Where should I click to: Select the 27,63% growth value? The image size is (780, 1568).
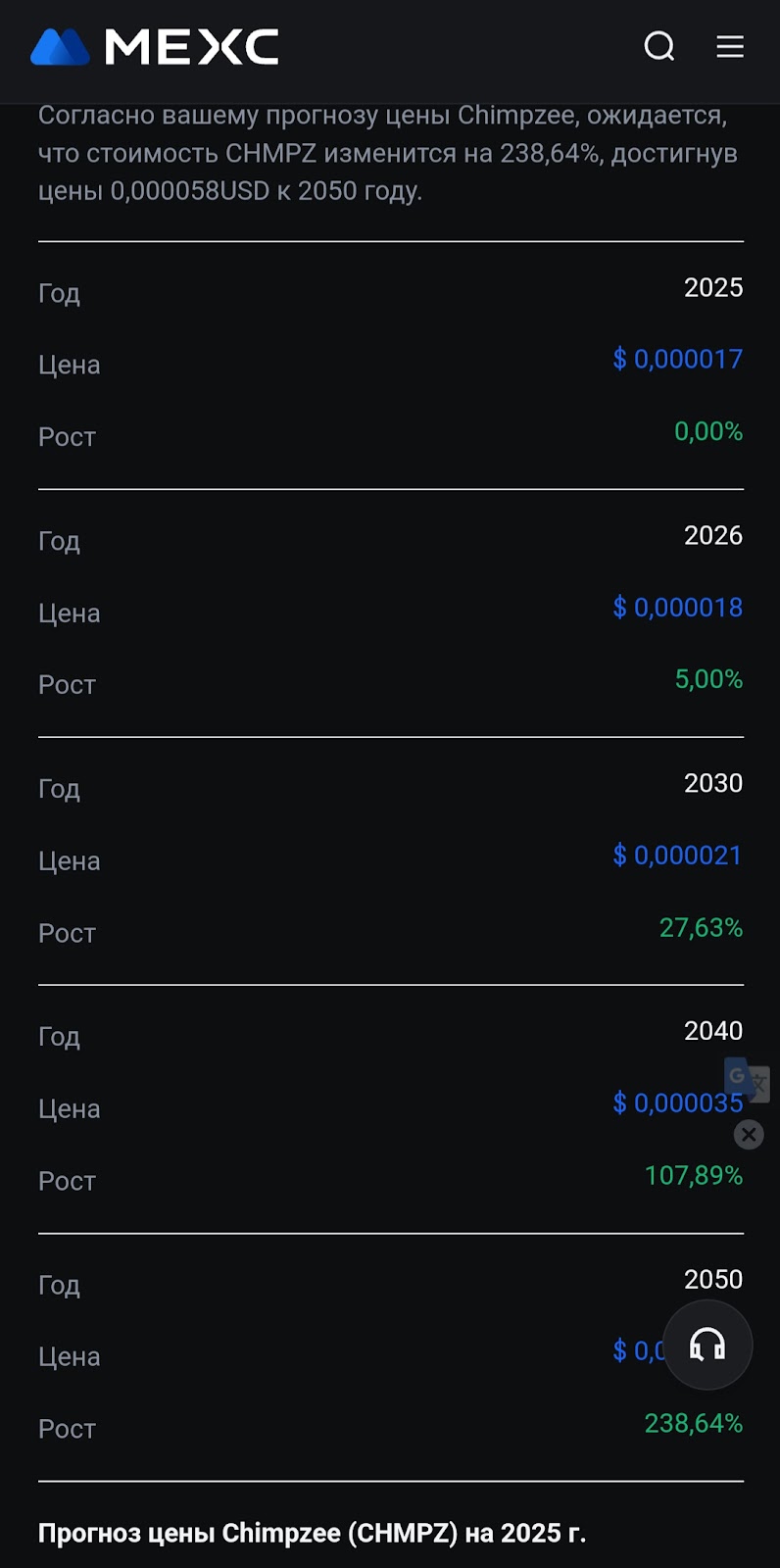701,928
